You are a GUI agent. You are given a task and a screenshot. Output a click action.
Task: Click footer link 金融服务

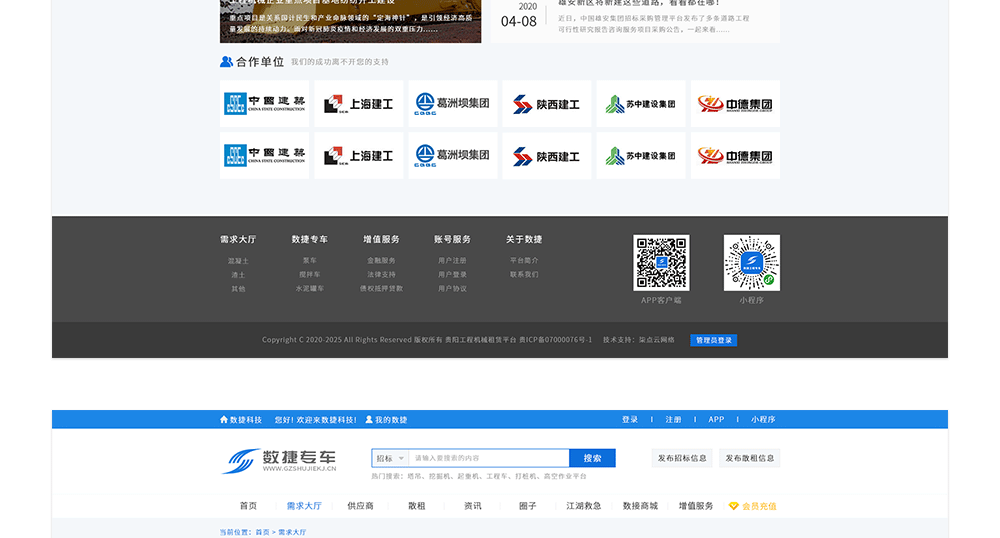381,261
